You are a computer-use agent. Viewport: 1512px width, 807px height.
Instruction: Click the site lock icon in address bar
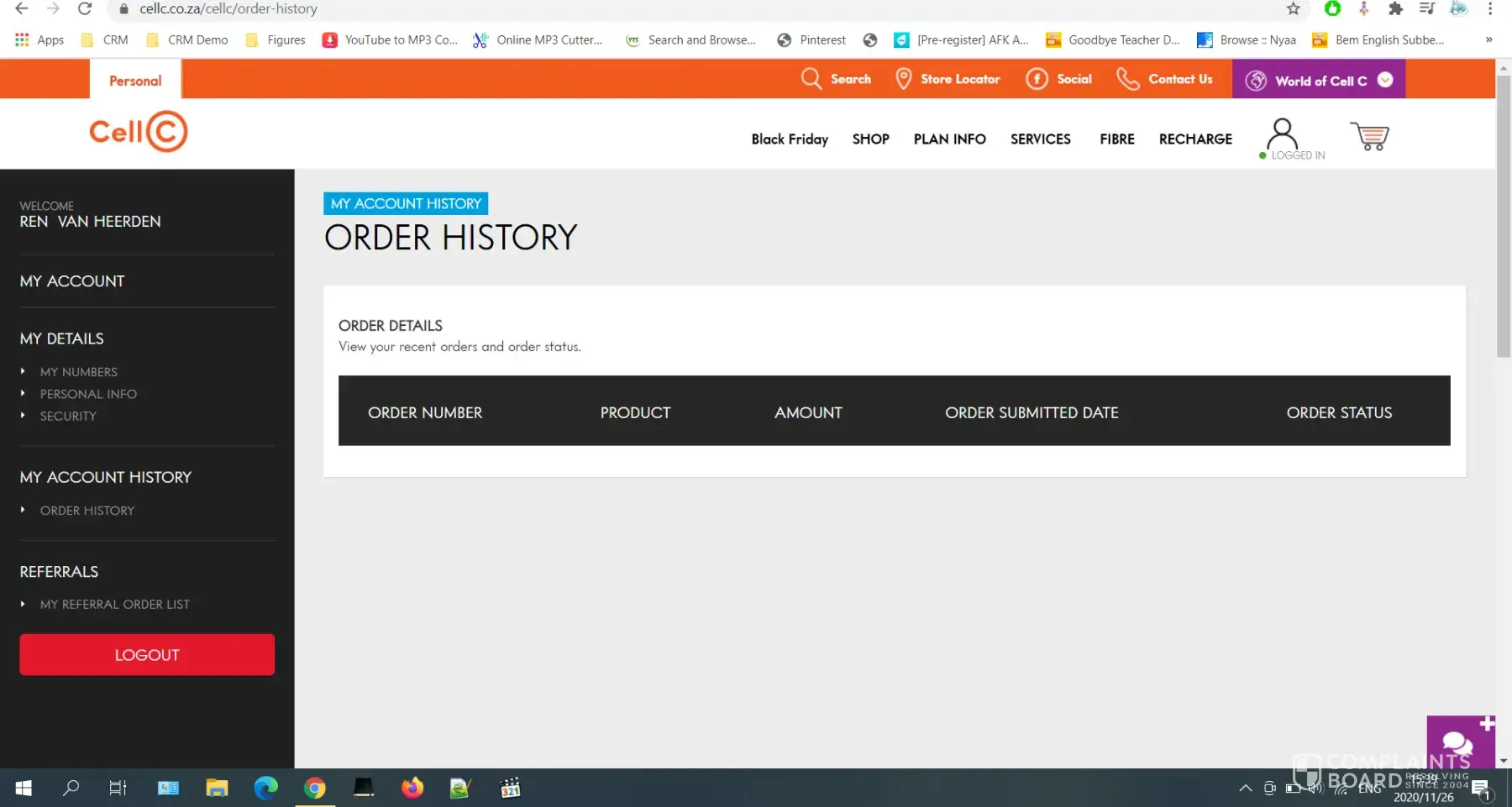tap(123, 8)
